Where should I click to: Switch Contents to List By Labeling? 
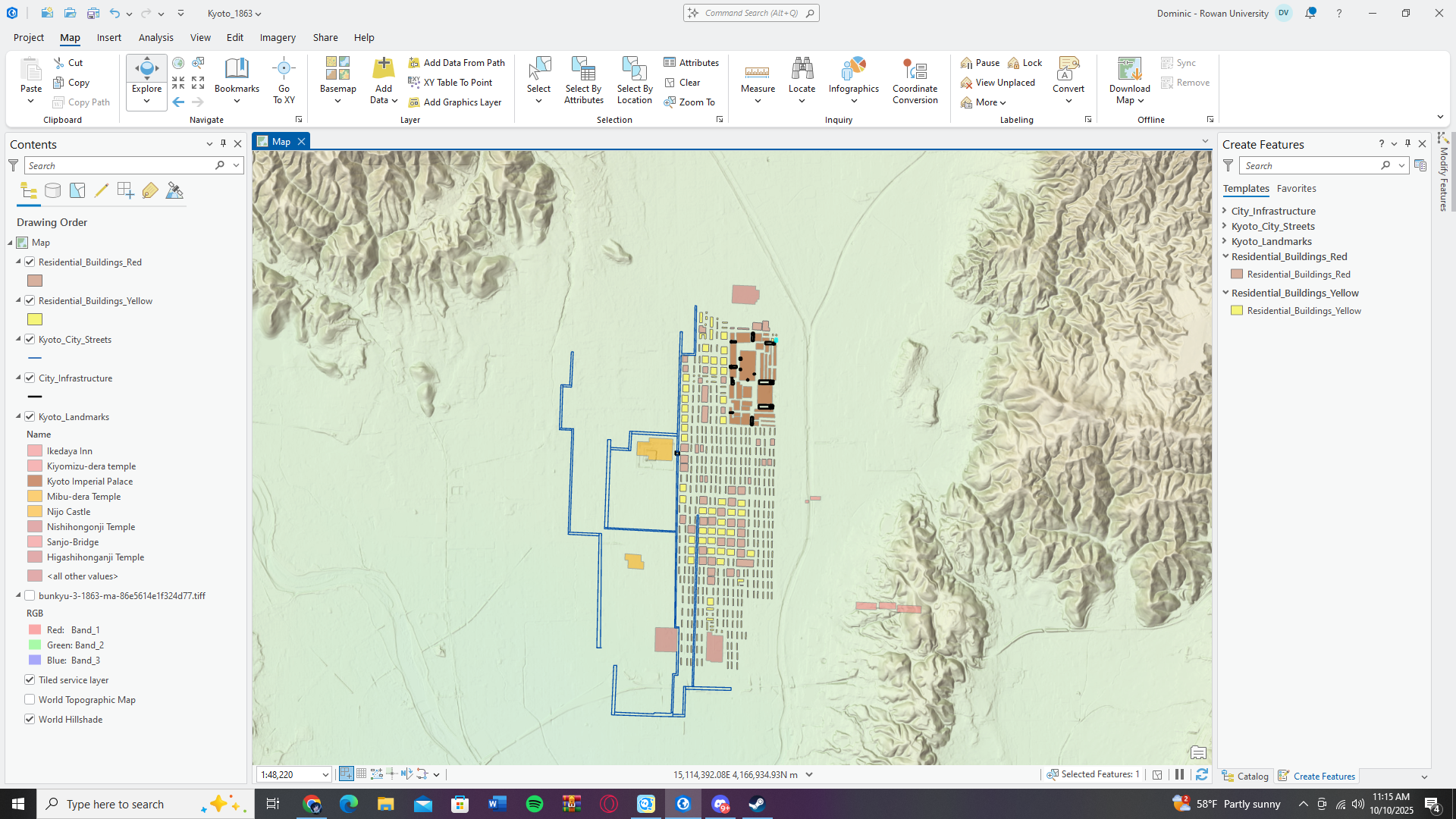[x=150, y=191]
